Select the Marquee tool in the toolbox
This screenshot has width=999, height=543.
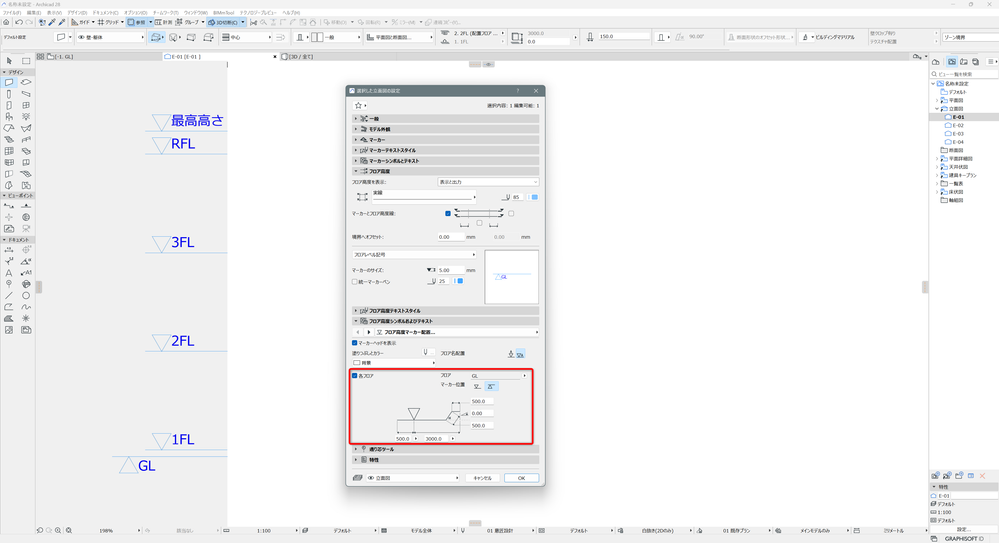[26, 61]
